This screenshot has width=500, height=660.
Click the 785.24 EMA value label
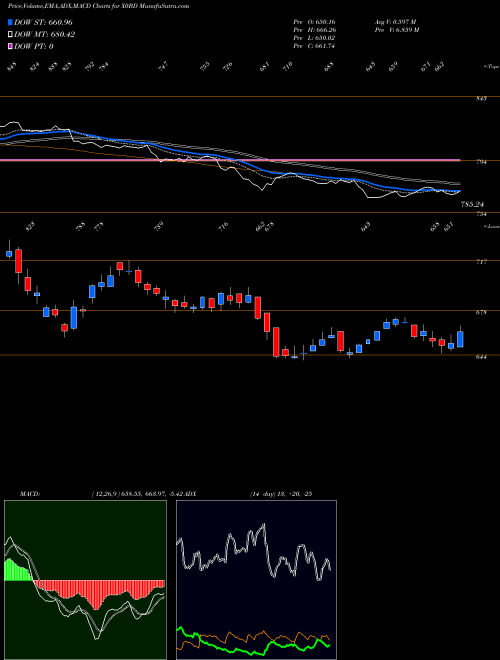[472, 204]
